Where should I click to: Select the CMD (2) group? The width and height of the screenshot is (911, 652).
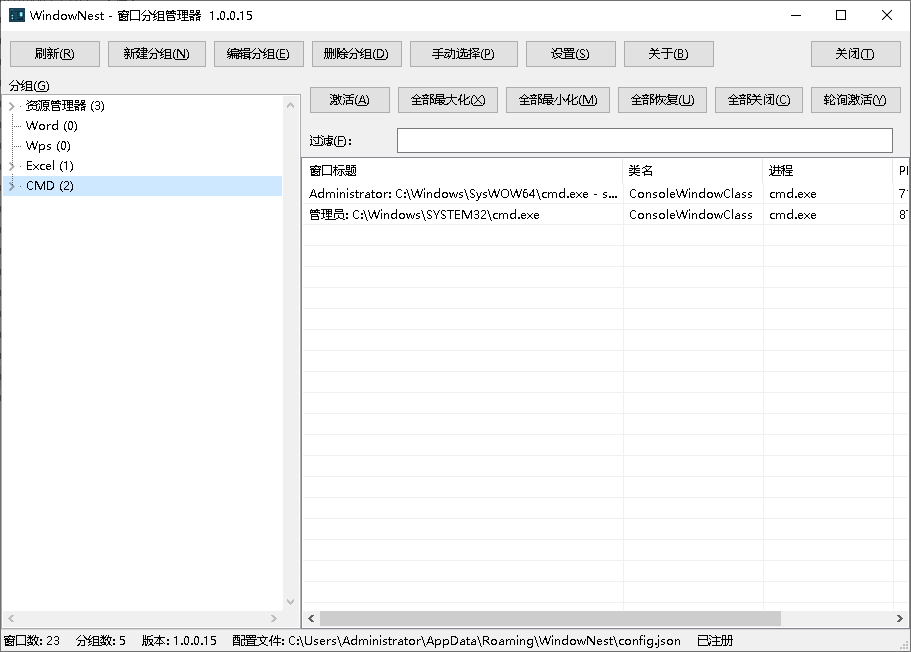point(50,186)
